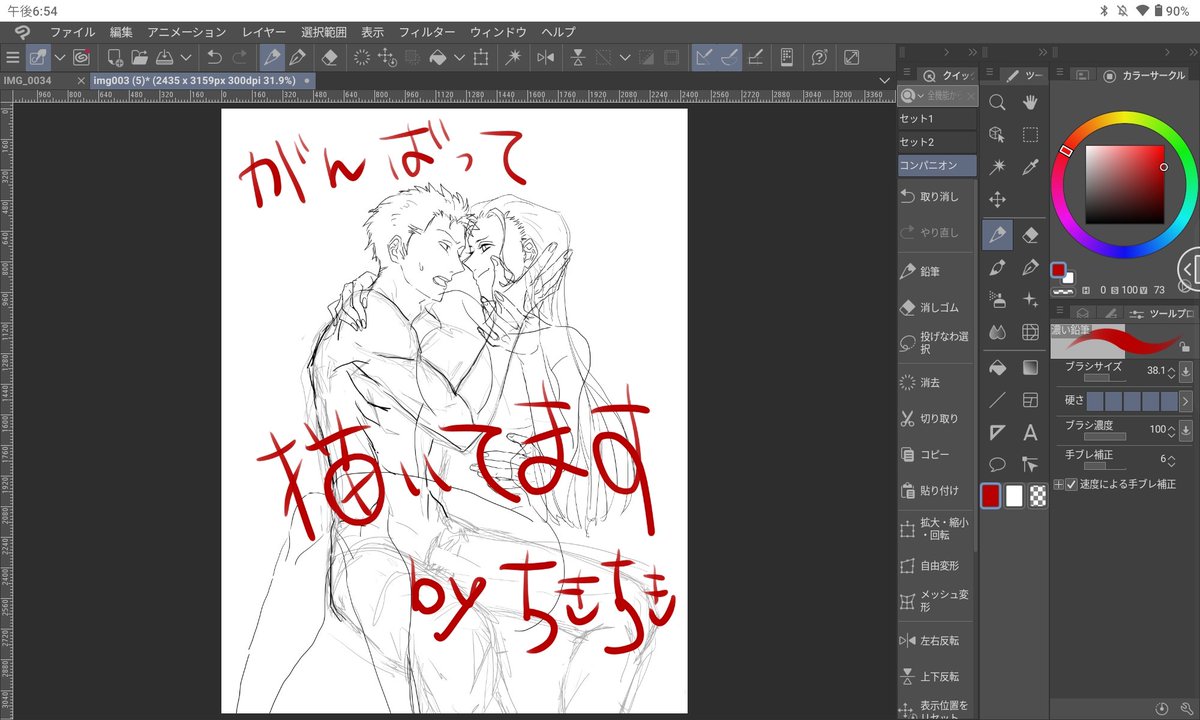This screenshot has height=720, width=1200.
Task: Open the フィルター menu
Action: [x=427, y=32]
